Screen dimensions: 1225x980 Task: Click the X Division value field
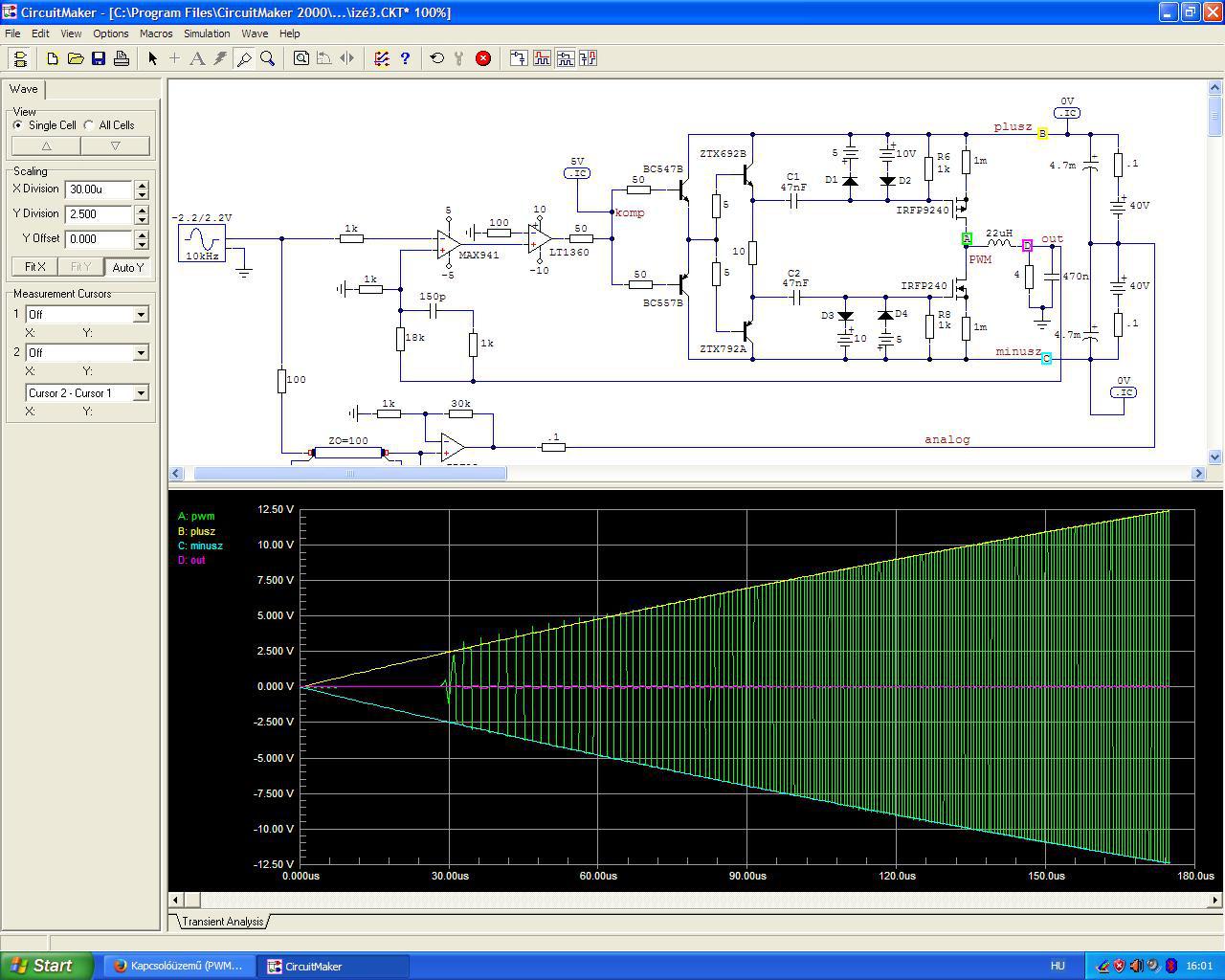99,189
